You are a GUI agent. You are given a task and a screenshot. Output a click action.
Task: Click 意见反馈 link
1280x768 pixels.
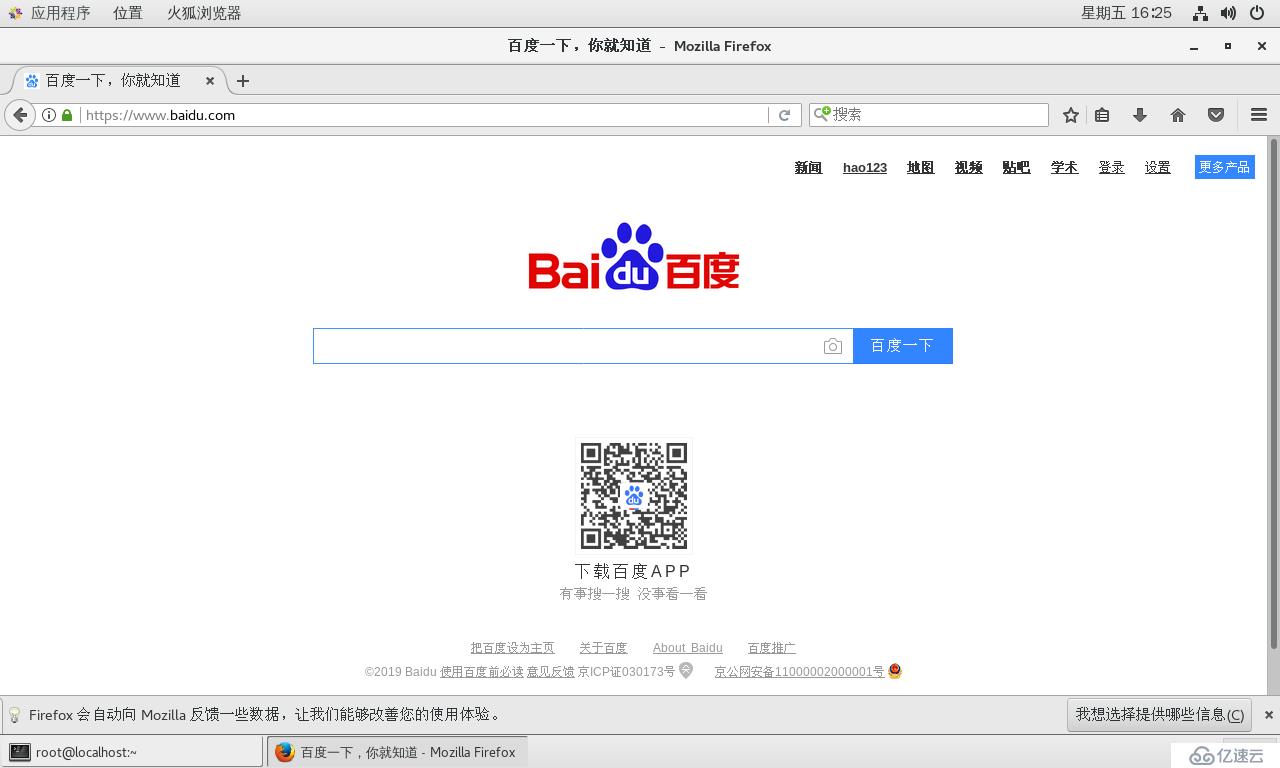pyautogui.click(x=551, y=672)
